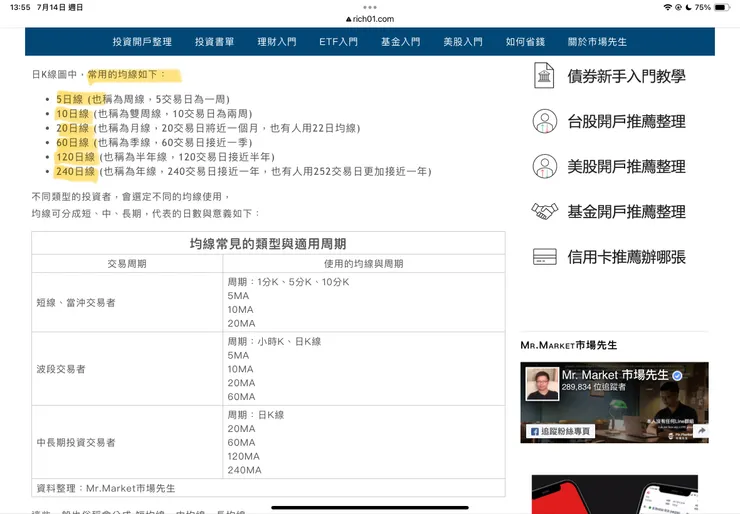Click the highlighted 120日線 text

76,157
